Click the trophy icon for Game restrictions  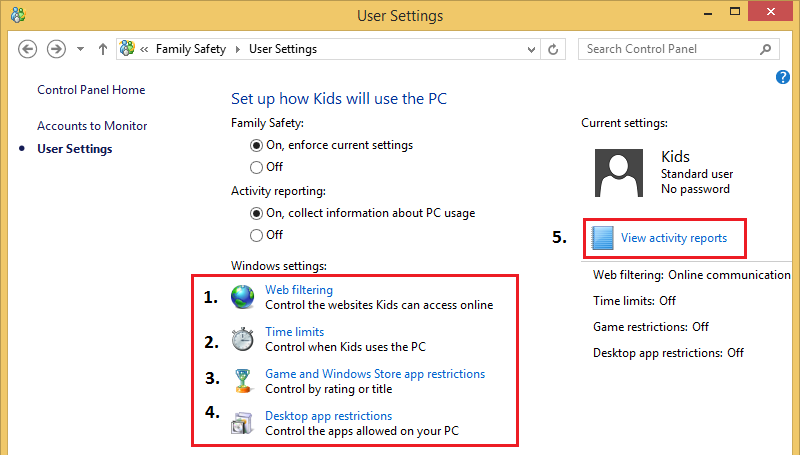pyautogui.click(x=243, y=381)
